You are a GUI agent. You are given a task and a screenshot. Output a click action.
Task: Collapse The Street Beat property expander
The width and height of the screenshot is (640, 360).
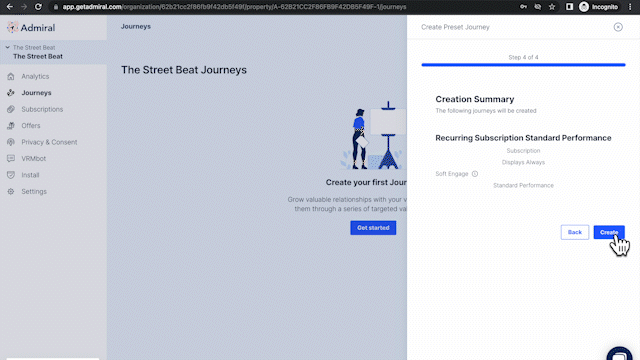point(7,47)
